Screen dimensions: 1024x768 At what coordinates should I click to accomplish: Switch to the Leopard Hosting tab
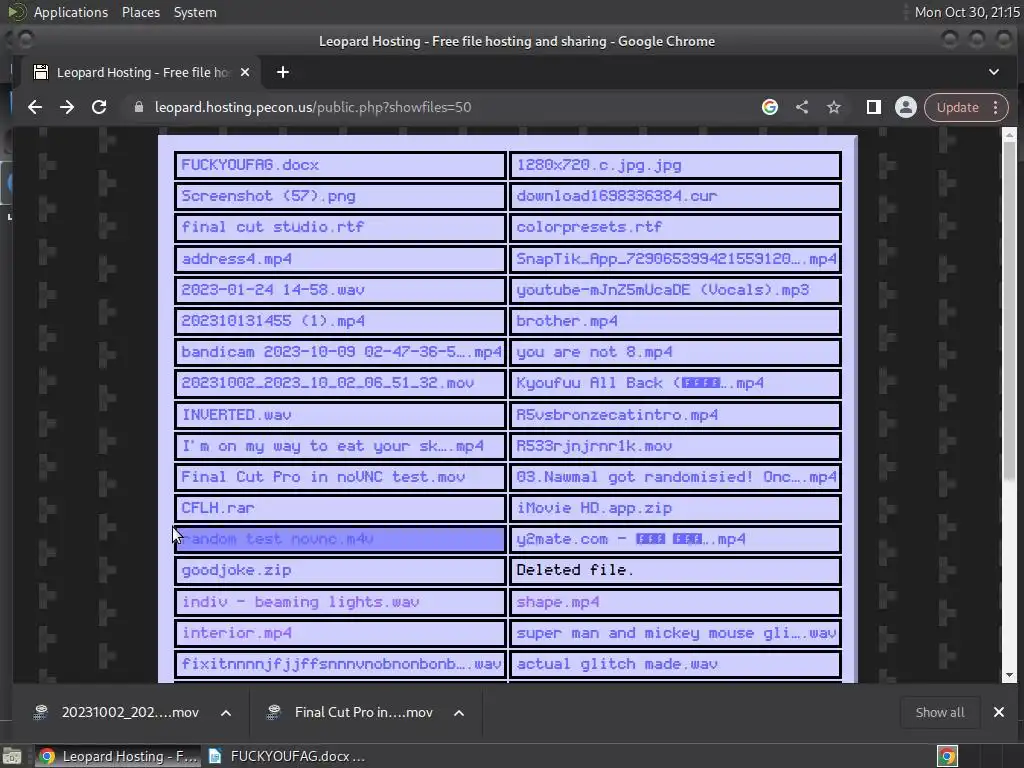142,72
